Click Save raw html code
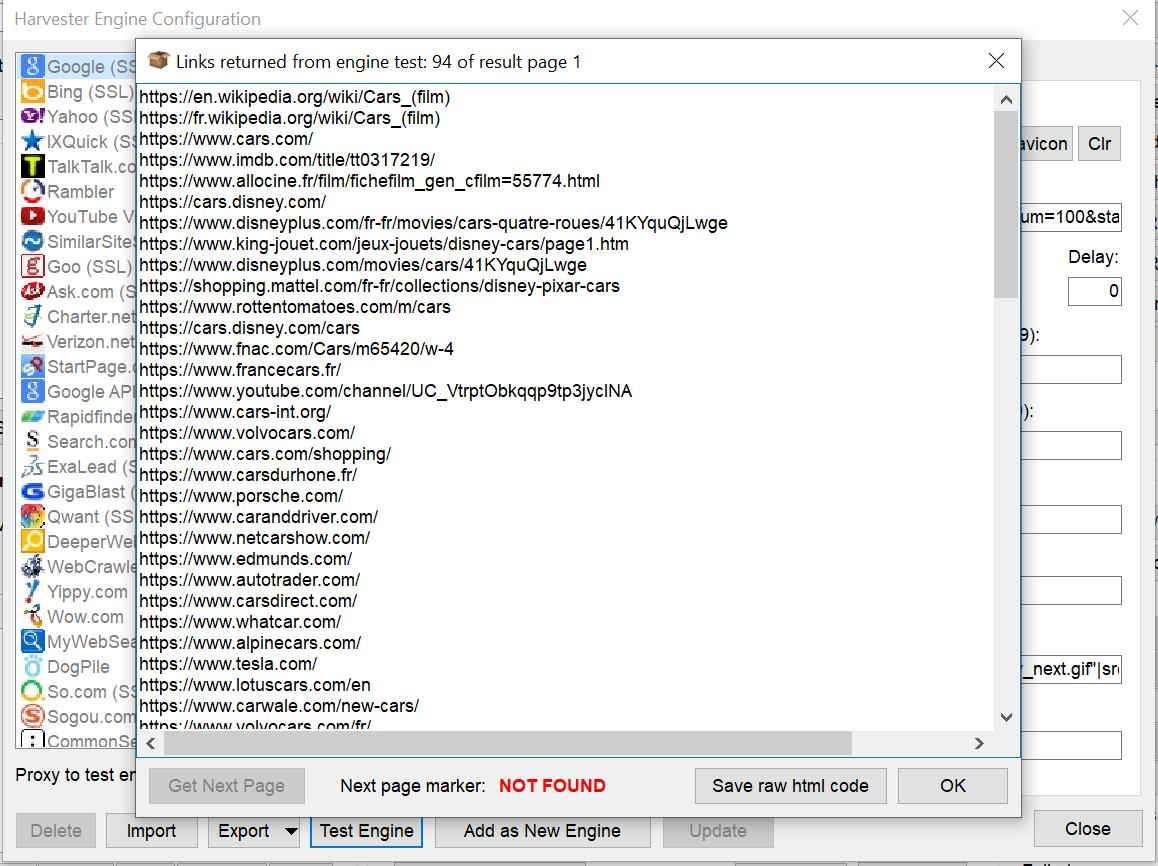 click(x=790, y=786)
